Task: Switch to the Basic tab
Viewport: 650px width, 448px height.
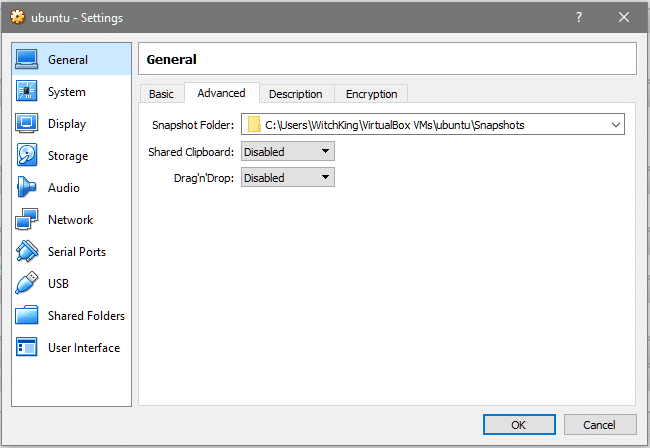Action: pyautogui.click(x=161, y=94)
